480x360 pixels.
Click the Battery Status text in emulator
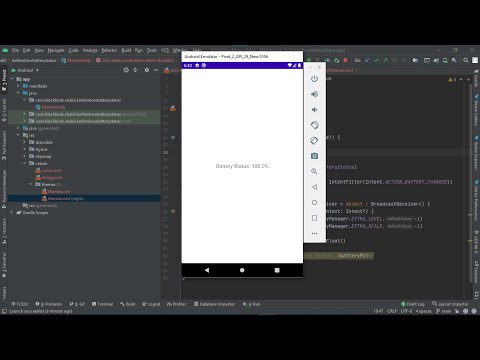tap(242, 166)
